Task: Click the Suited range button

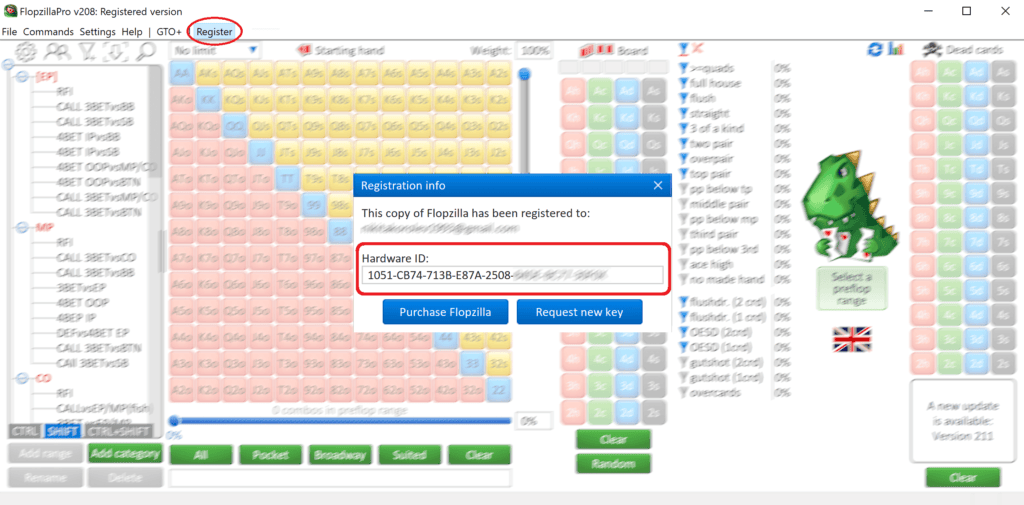Action: [409, 455]
